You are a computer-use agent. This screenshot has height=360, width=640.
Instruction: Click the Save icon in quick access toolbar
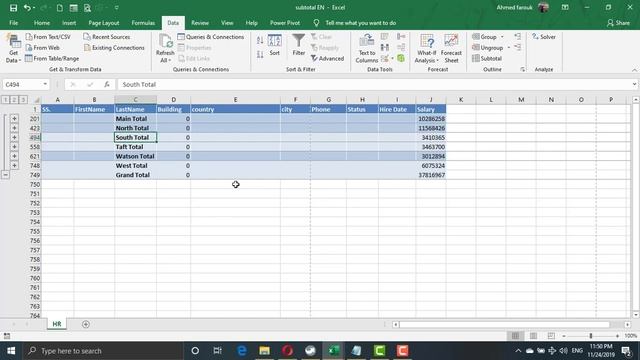(13, 8)
